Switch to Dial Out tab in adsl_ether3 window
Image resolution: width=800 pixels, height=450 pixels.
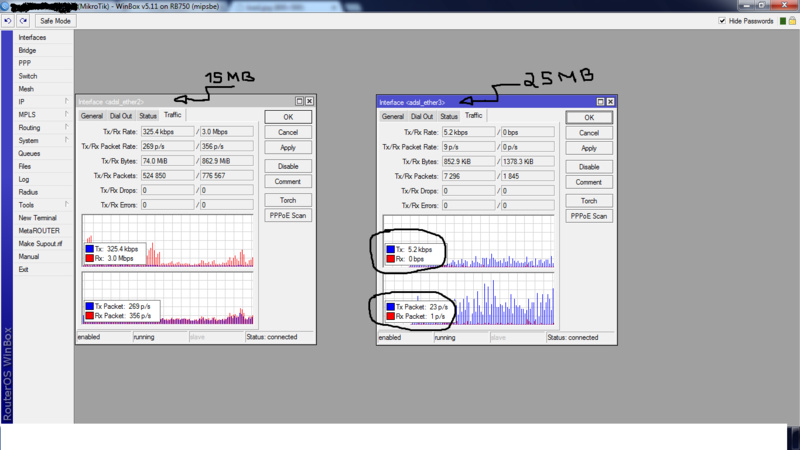pyautogui.click(x=421, y=116)
